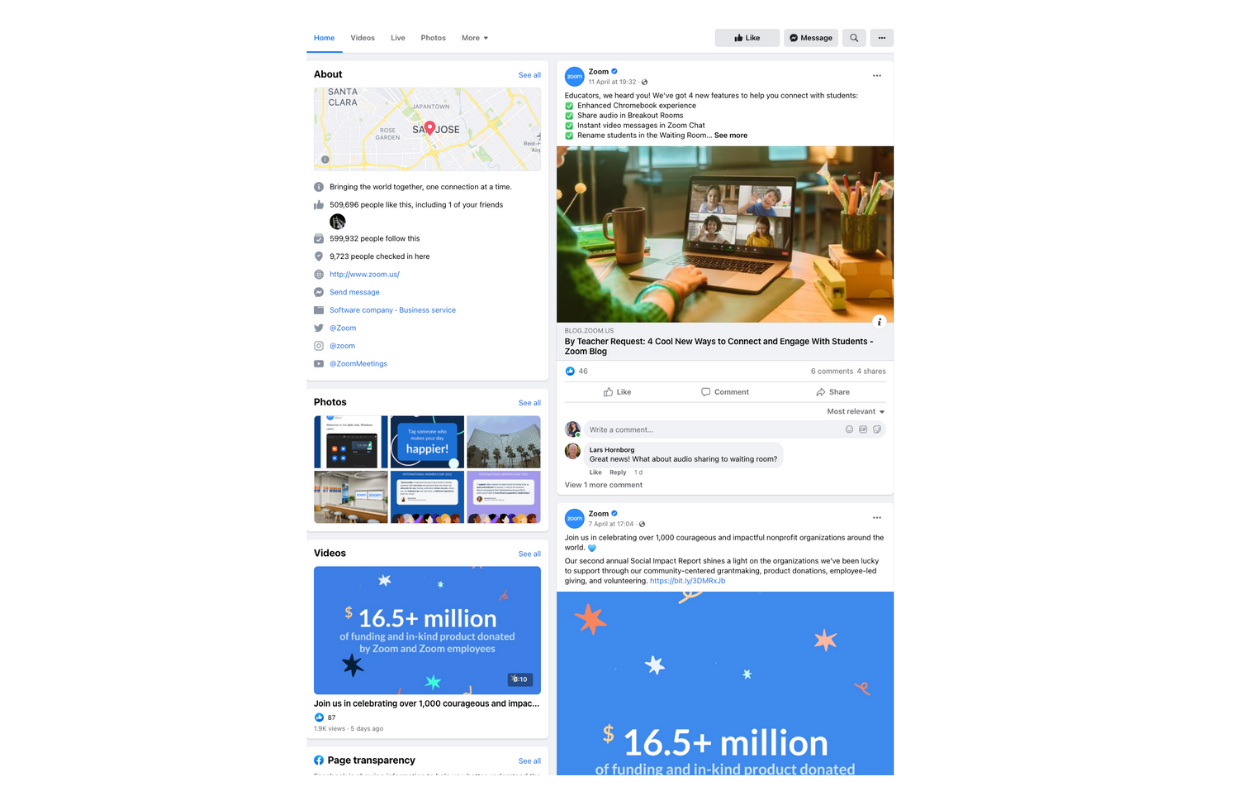Click your profile avatar beside comment box
The width and height of the screenshot is (1260, 800).
click(x=573, y=430)
